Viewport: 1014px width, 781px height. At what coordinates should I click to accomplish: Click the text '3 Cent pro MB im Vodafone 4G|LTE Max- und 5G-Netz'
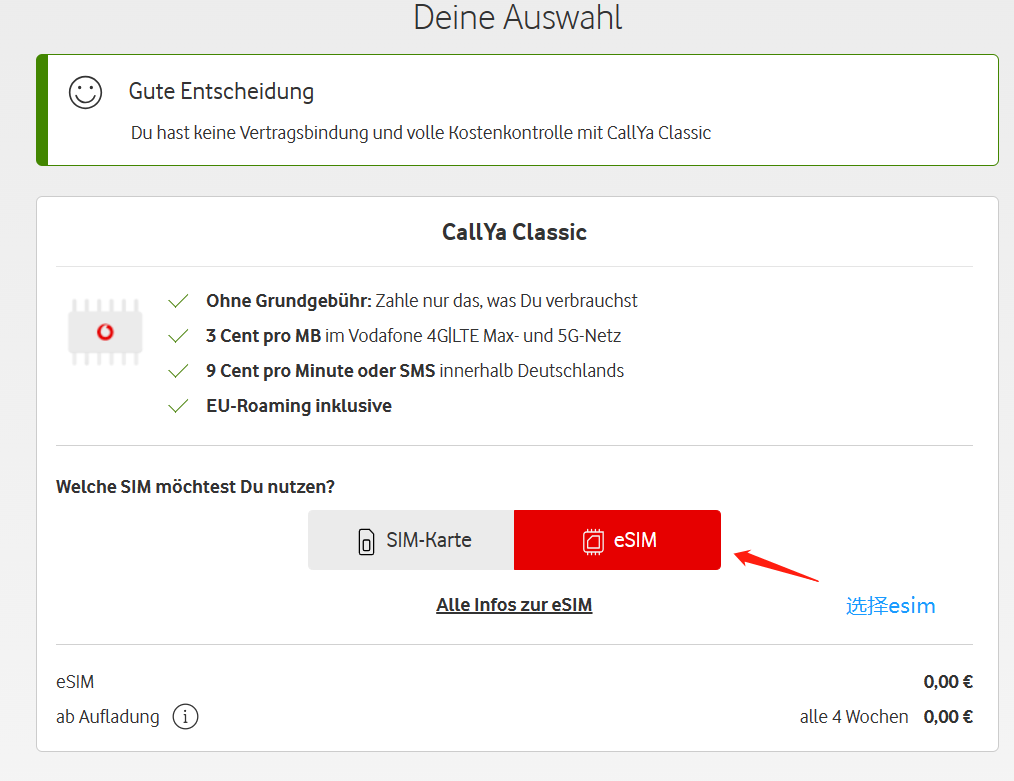413,336
